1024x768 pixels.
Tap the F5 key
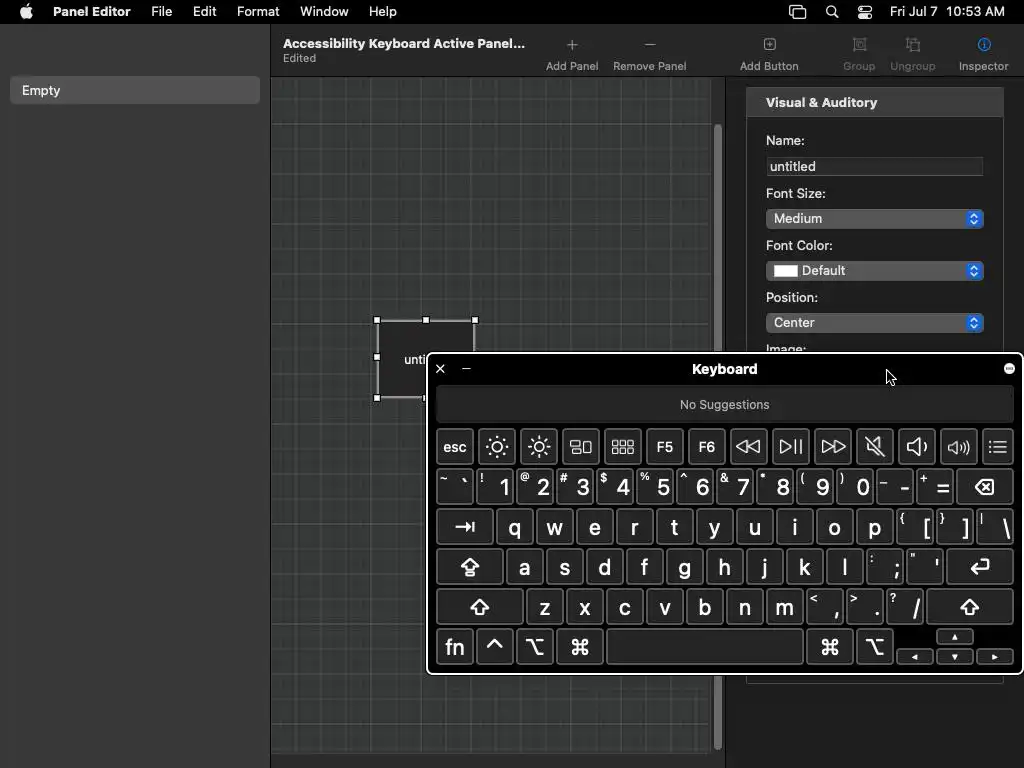pyautogui.click(x=665, y=447)
